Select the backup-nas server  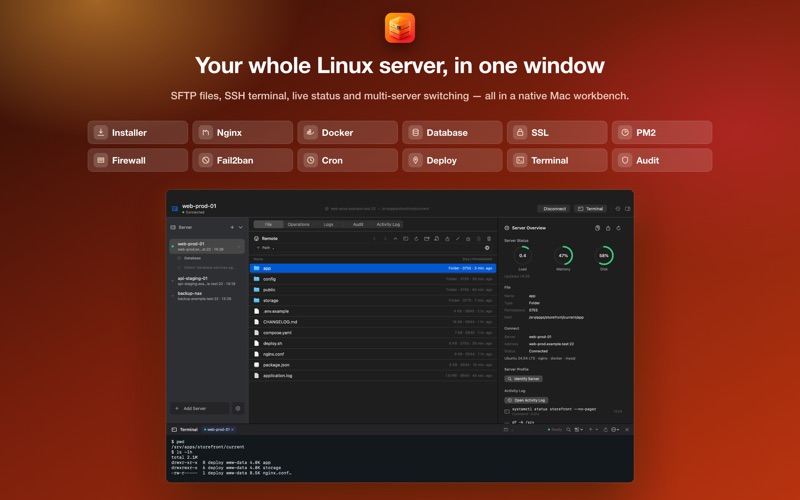(x=207, y=296)
